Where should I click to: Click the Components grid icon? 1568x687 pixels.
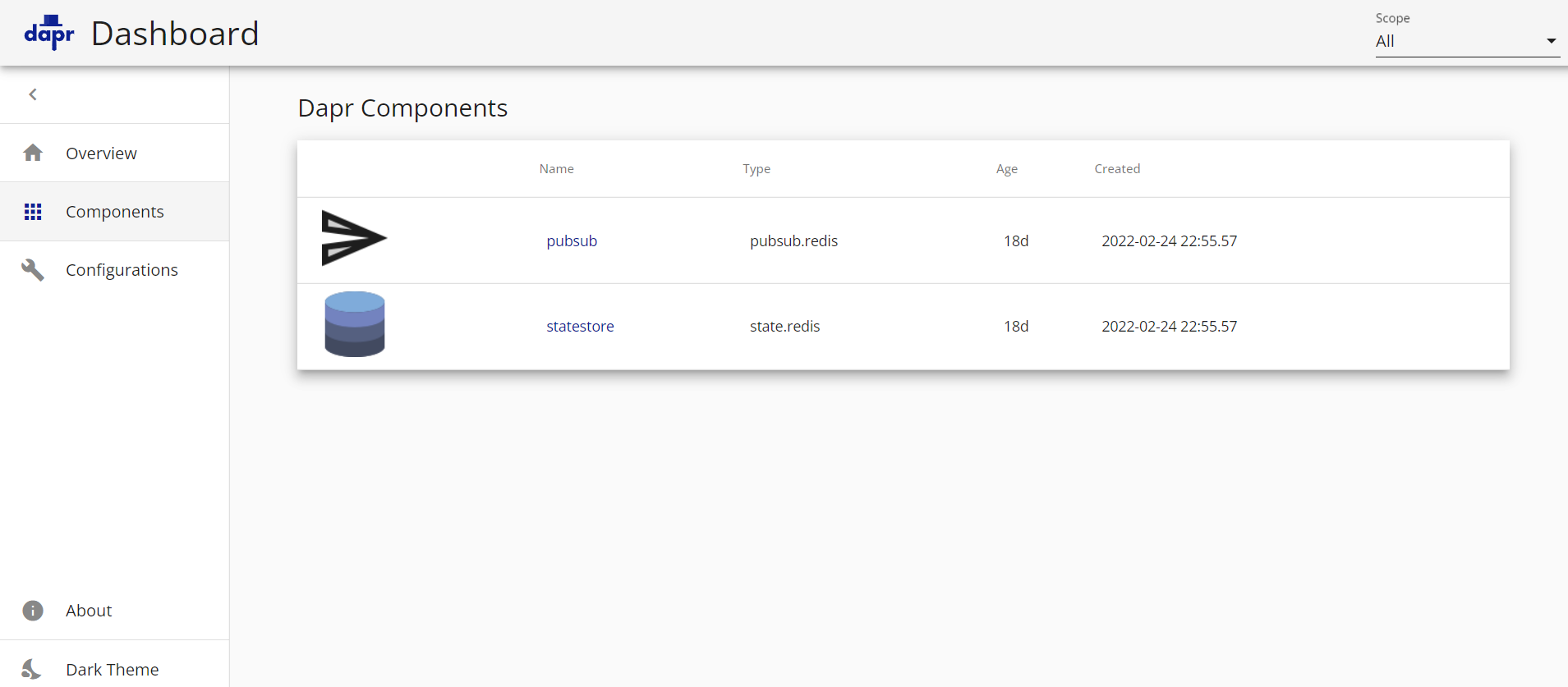33,212
